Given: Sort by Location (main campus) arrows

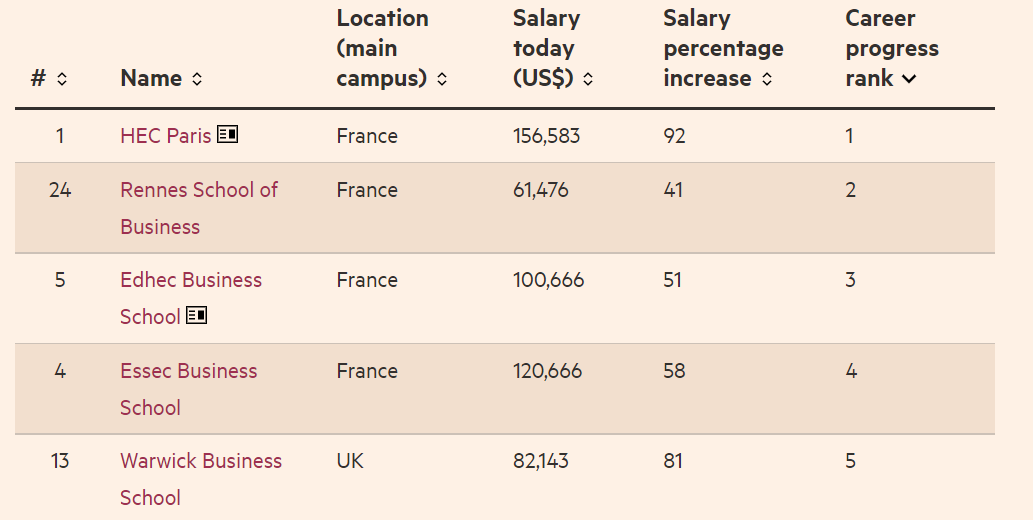Looking at the screenshot, I should click(x=442, y=79).
